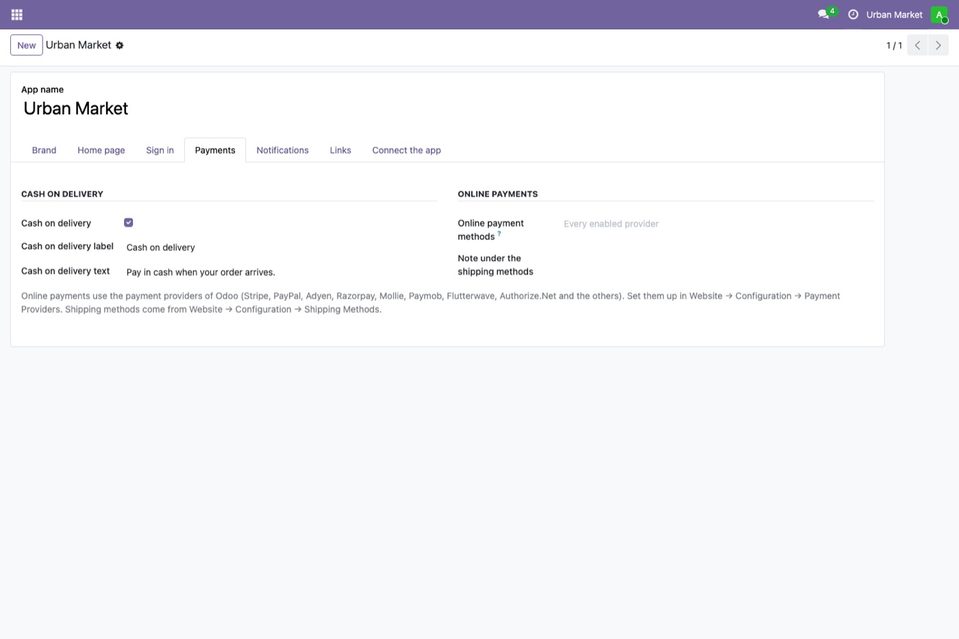Click the ONLINE PAYMENTS section heading

(498, 194)
